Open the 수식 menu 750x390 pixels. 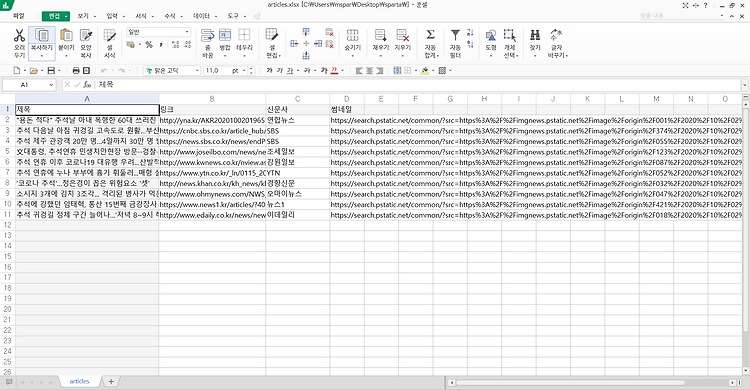(170, 16)
